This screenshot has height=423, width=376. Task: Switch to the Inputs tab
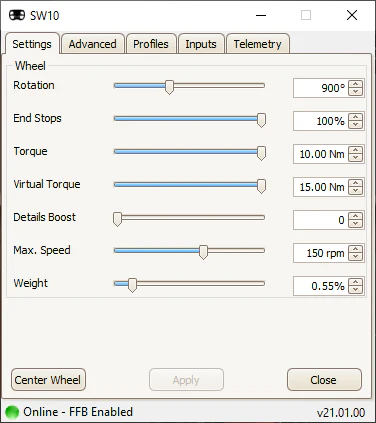tap(201, 44)
